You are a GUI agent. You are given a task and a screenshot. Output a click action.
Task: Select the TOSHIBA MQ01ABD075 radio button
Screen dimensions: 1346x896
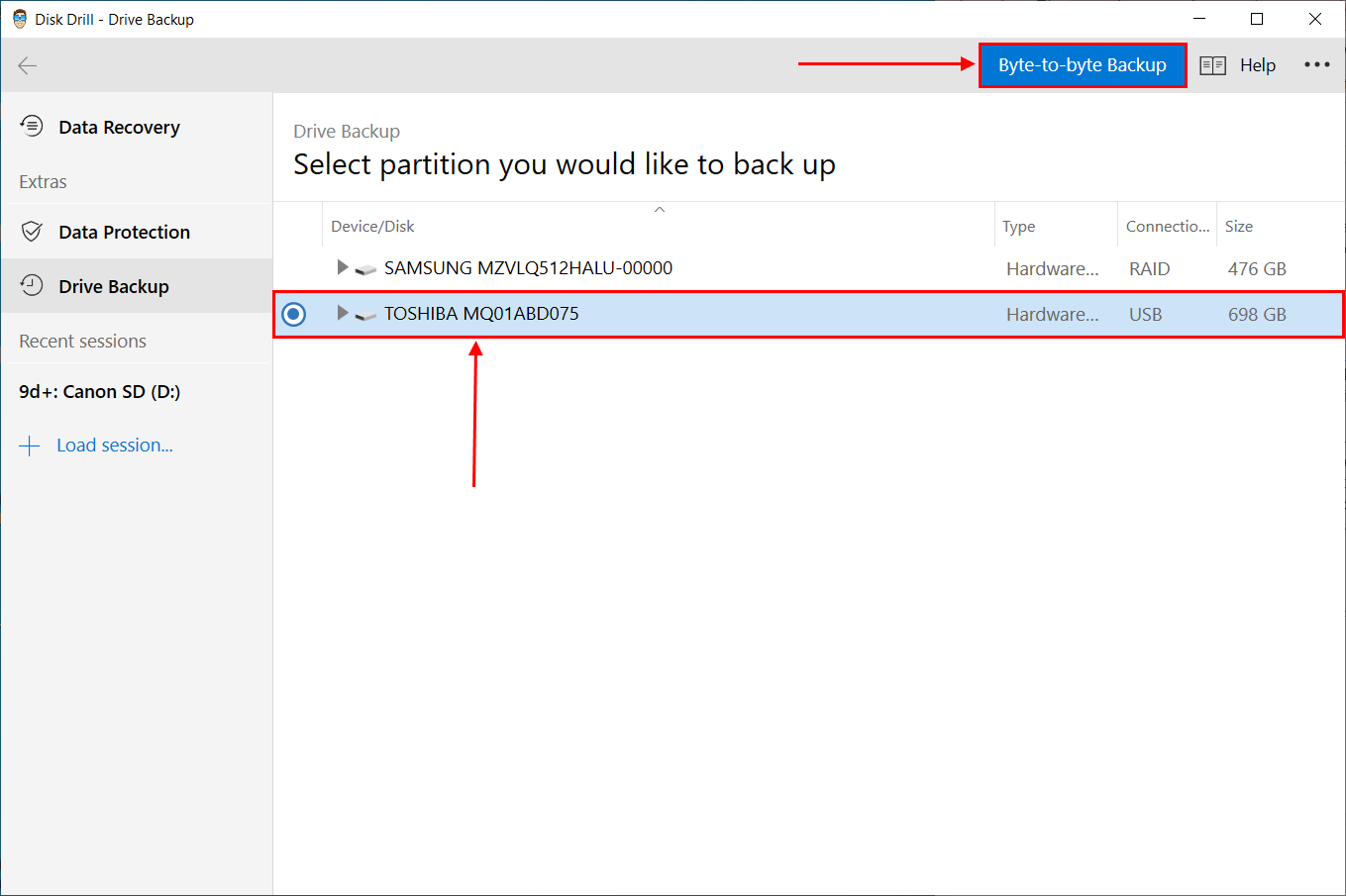coord(294,314)
